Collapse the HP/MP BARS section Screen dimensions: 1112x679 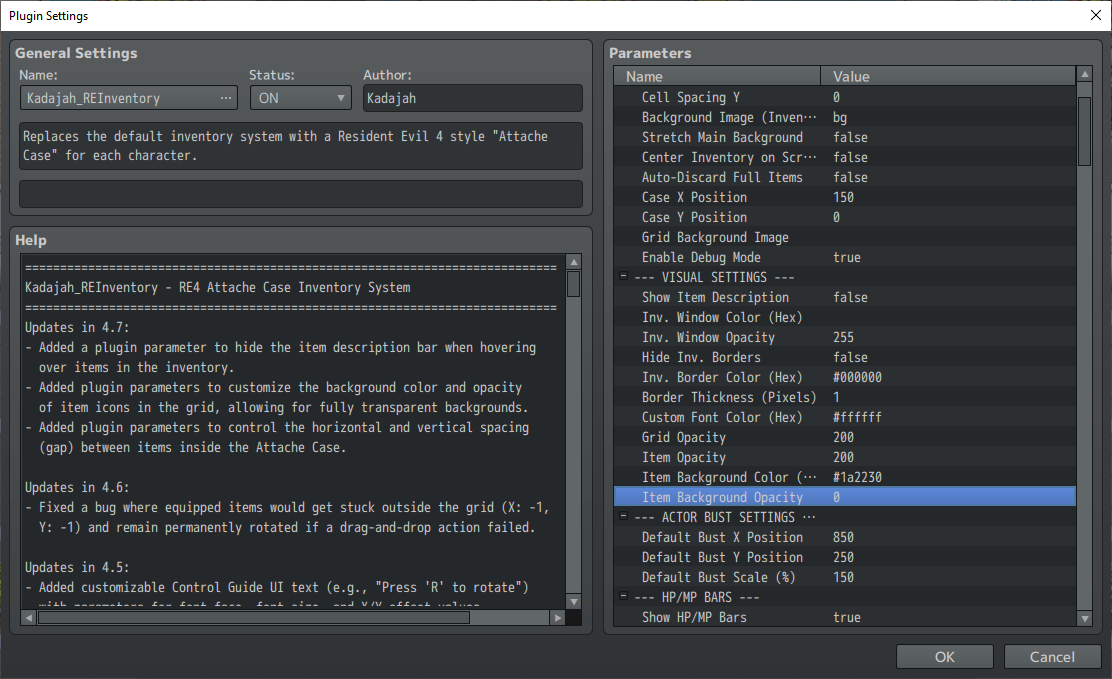point(623,596)
